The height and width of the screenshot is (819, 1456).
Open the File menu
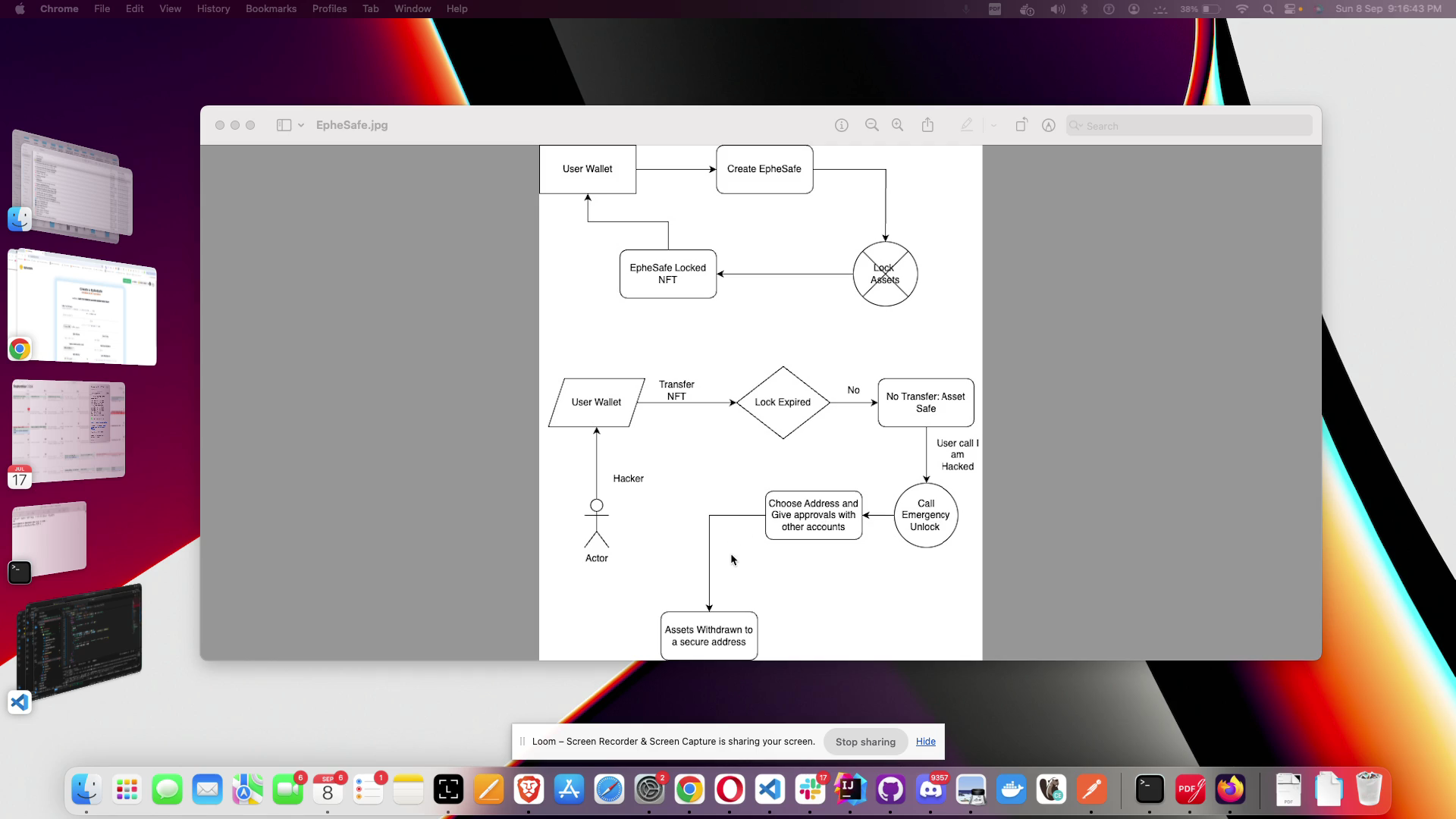pyautogui.click(x=102, y=9)
